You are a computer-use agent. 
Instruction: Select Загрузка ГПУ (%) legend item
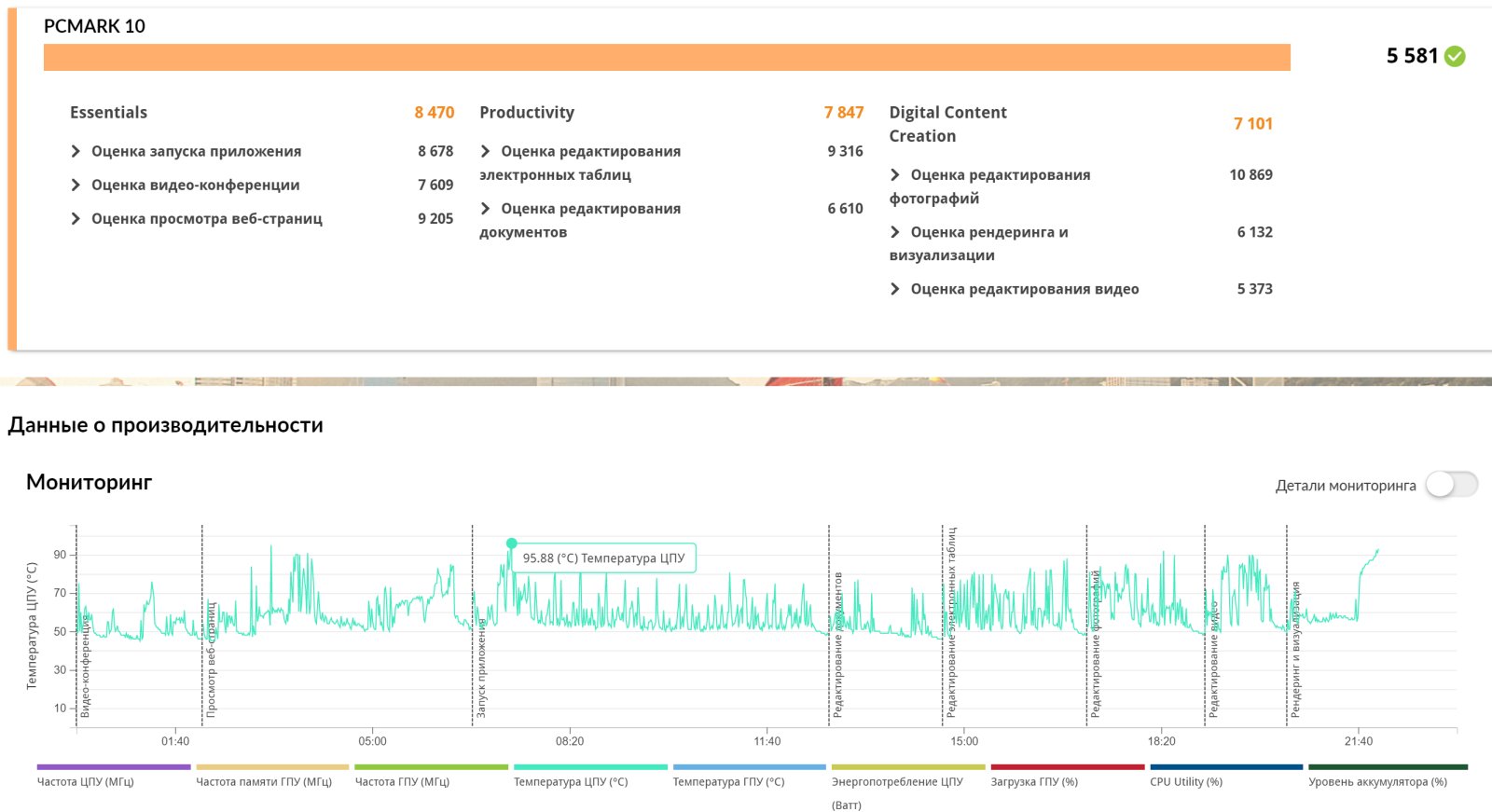pos(1034,781)
